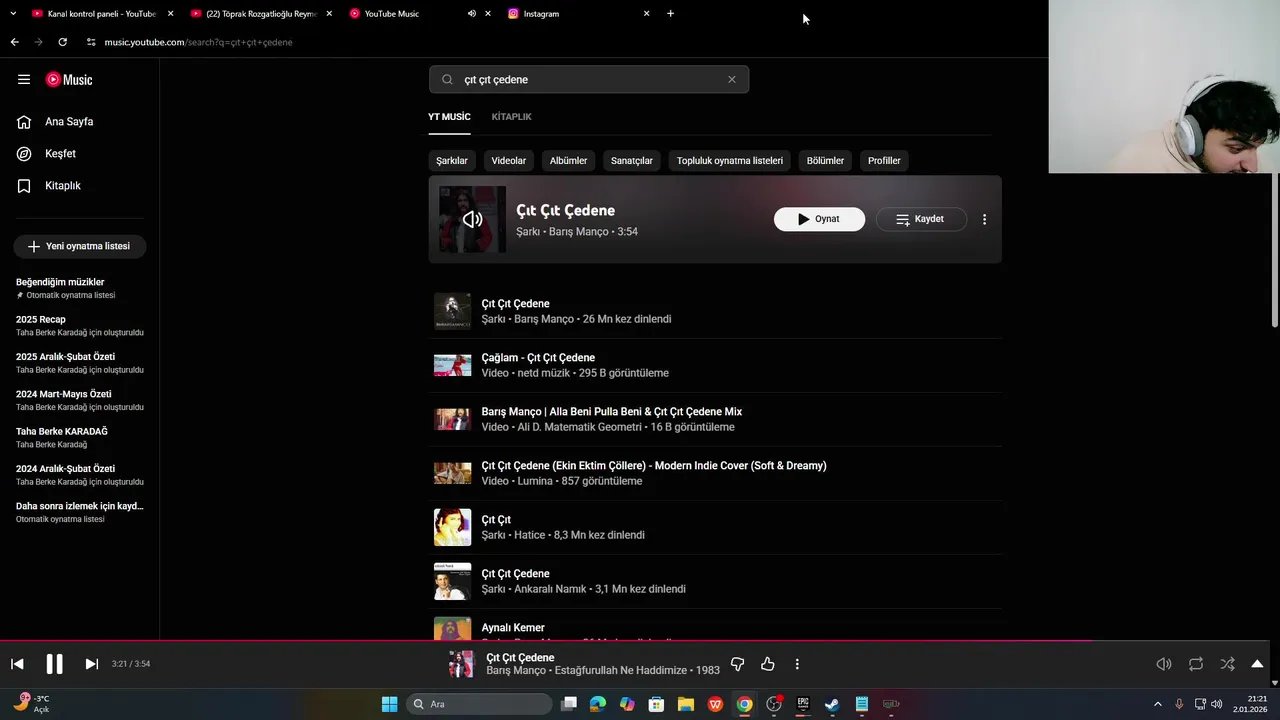1280x720 pixels.
Task: Toggle shuffle in player bar
Action: coord(1227,664)
